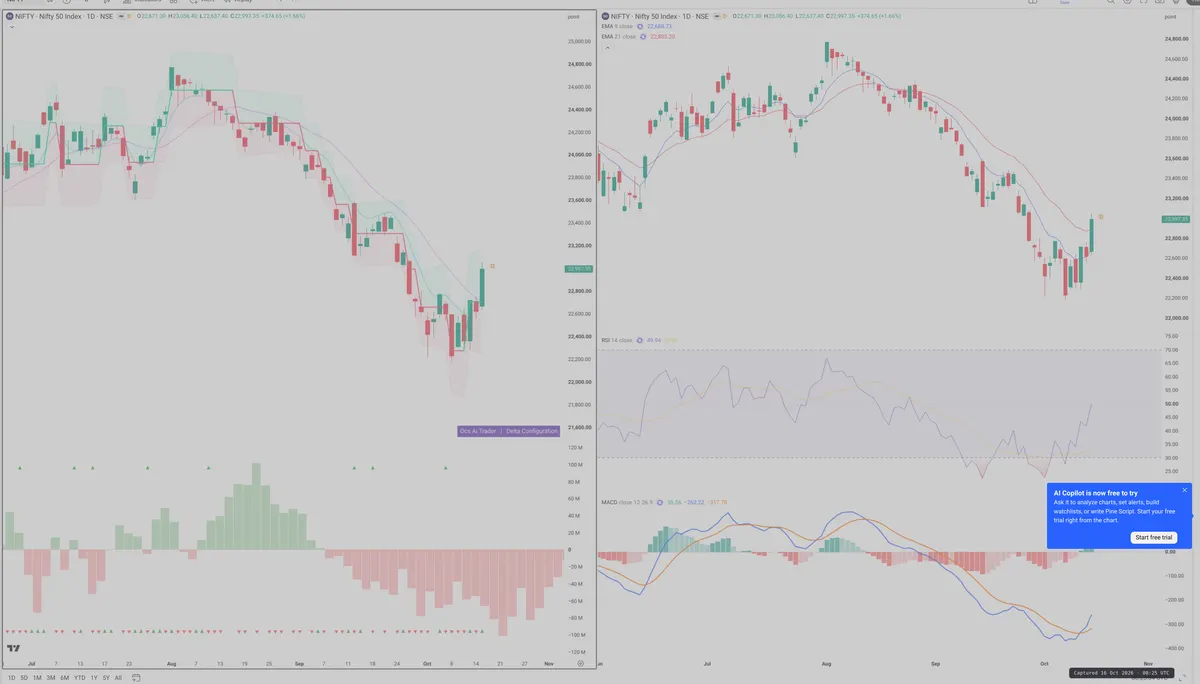Close the AI Copilot promo popup

[1184, 490]
